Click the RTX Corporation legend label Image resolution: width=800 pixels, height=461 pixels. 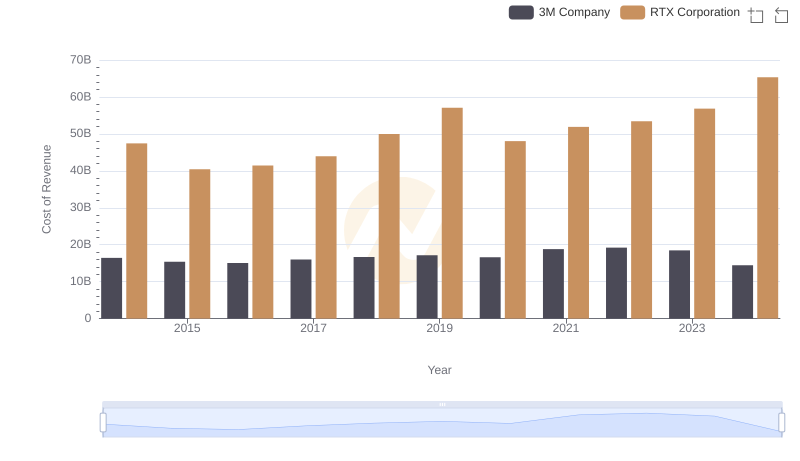[x=694, y=12]
